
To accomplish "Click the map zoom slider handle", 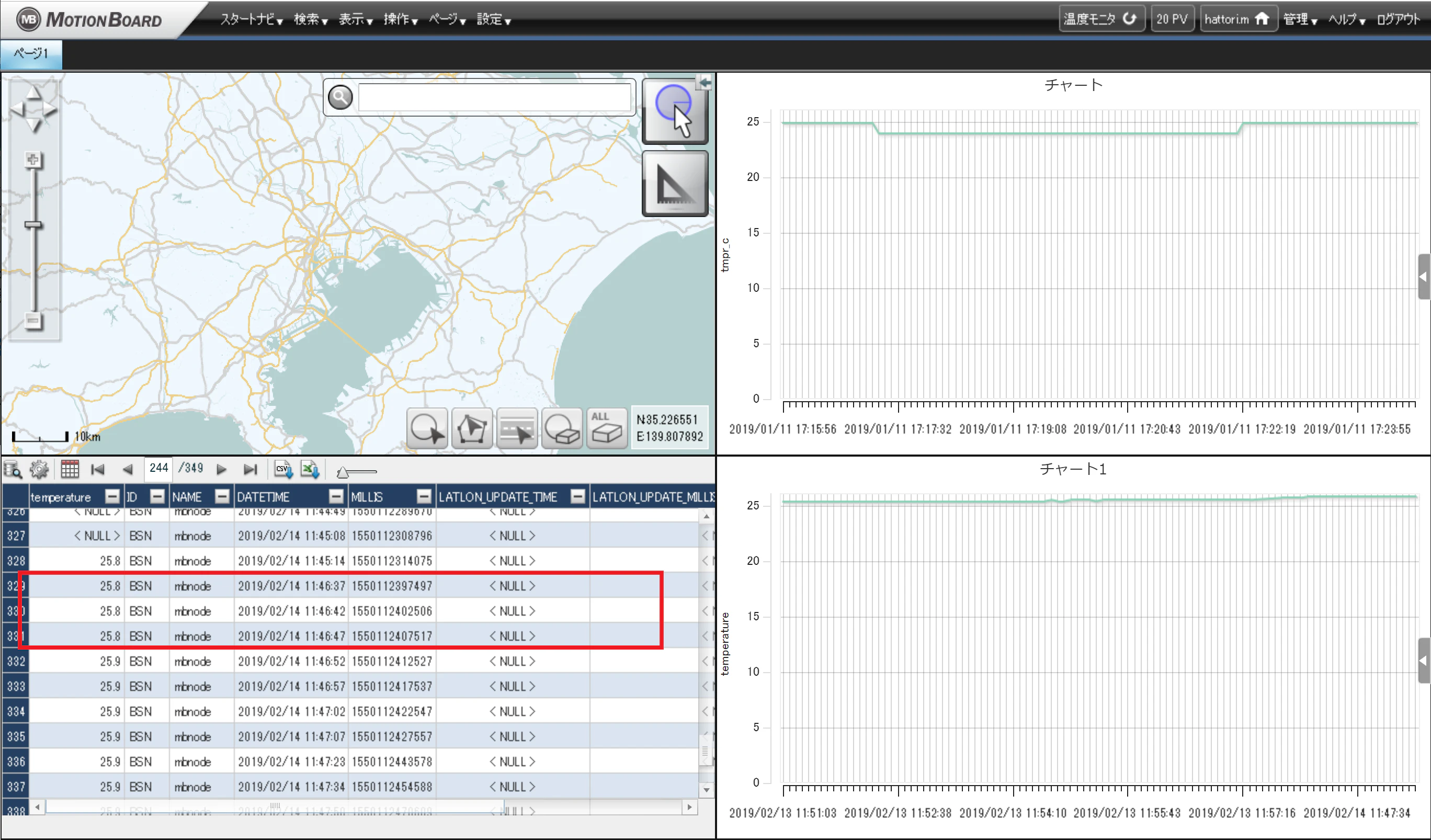I will click(x=33, y=225).
